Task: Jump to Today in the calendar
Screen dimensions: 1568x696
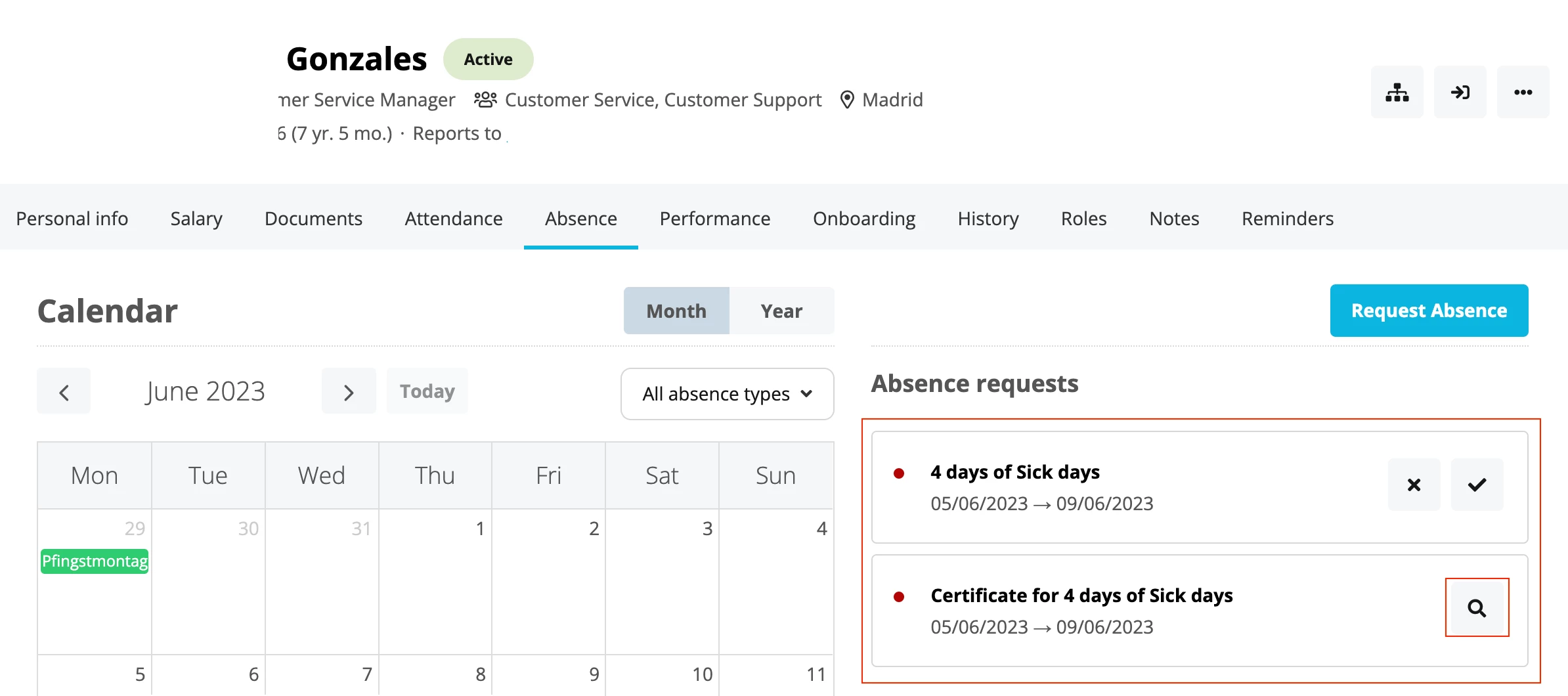Action: (427, 391)
